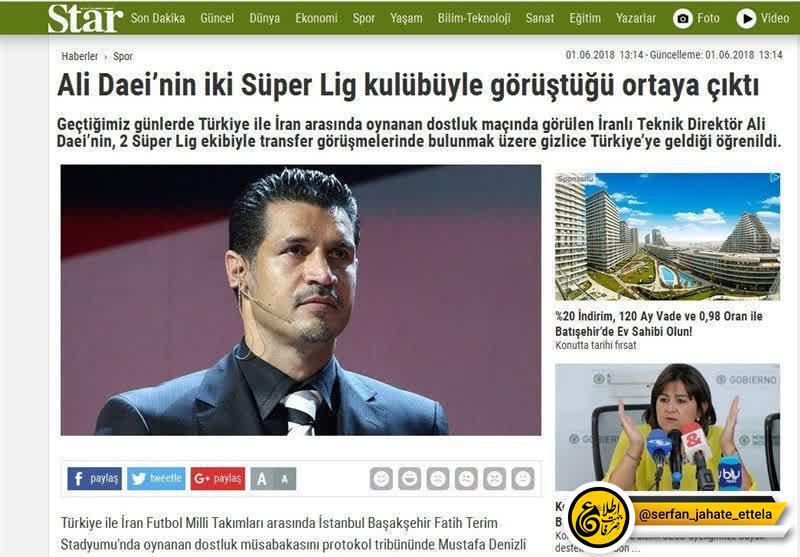Viewport: 800px width, 557px height.
Task: Share article via Facebook paylaş button
Action: point(95,478)
